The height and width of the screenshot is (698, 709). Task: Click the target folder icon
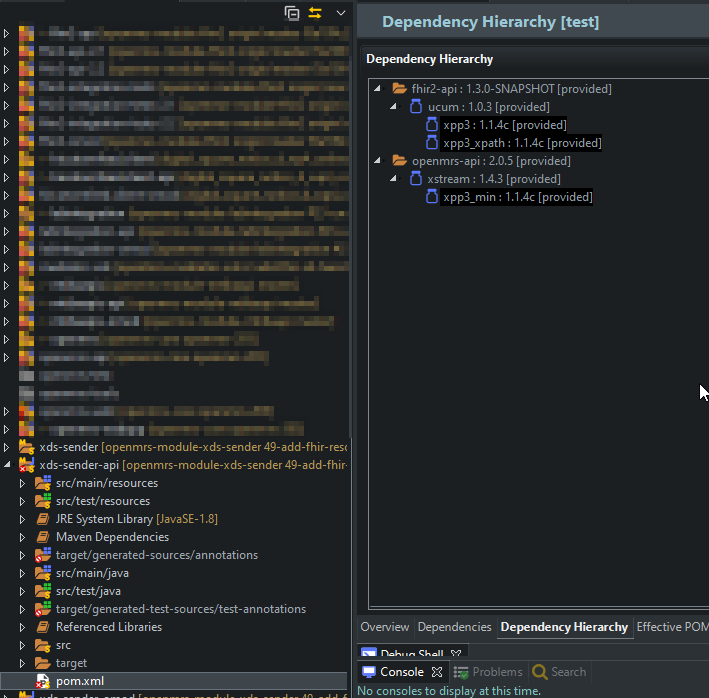(x=43, y=663)
